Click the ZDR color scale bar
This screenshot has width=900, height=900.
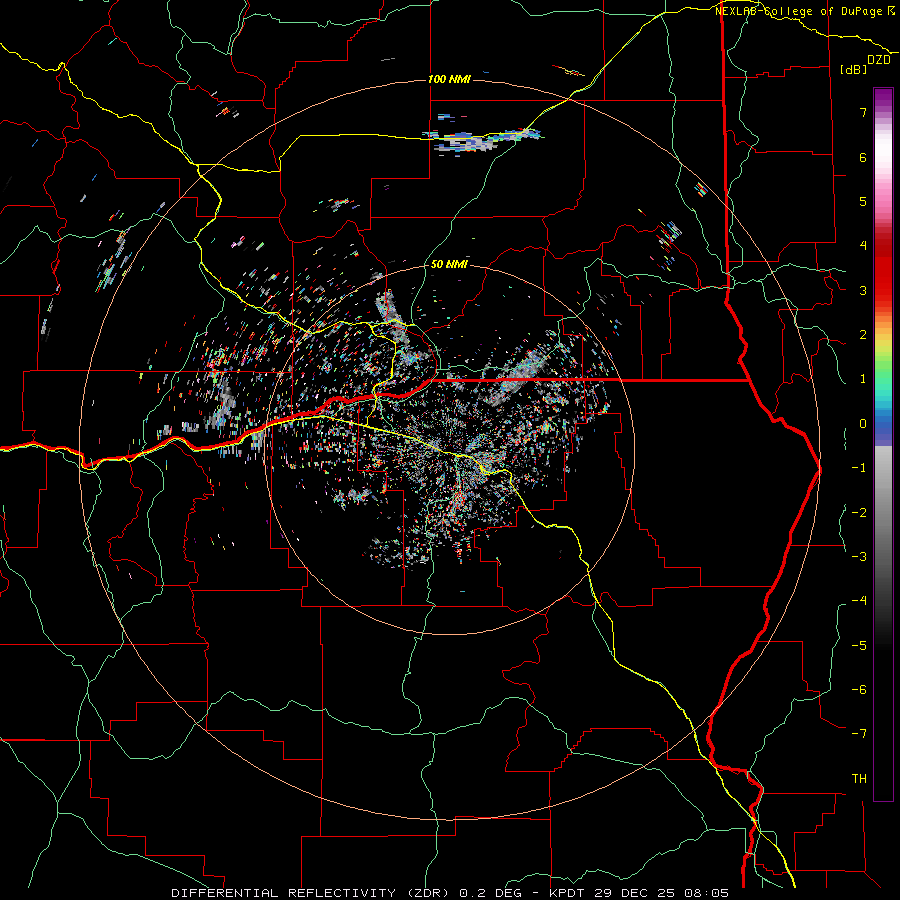[x=883, y=444]
